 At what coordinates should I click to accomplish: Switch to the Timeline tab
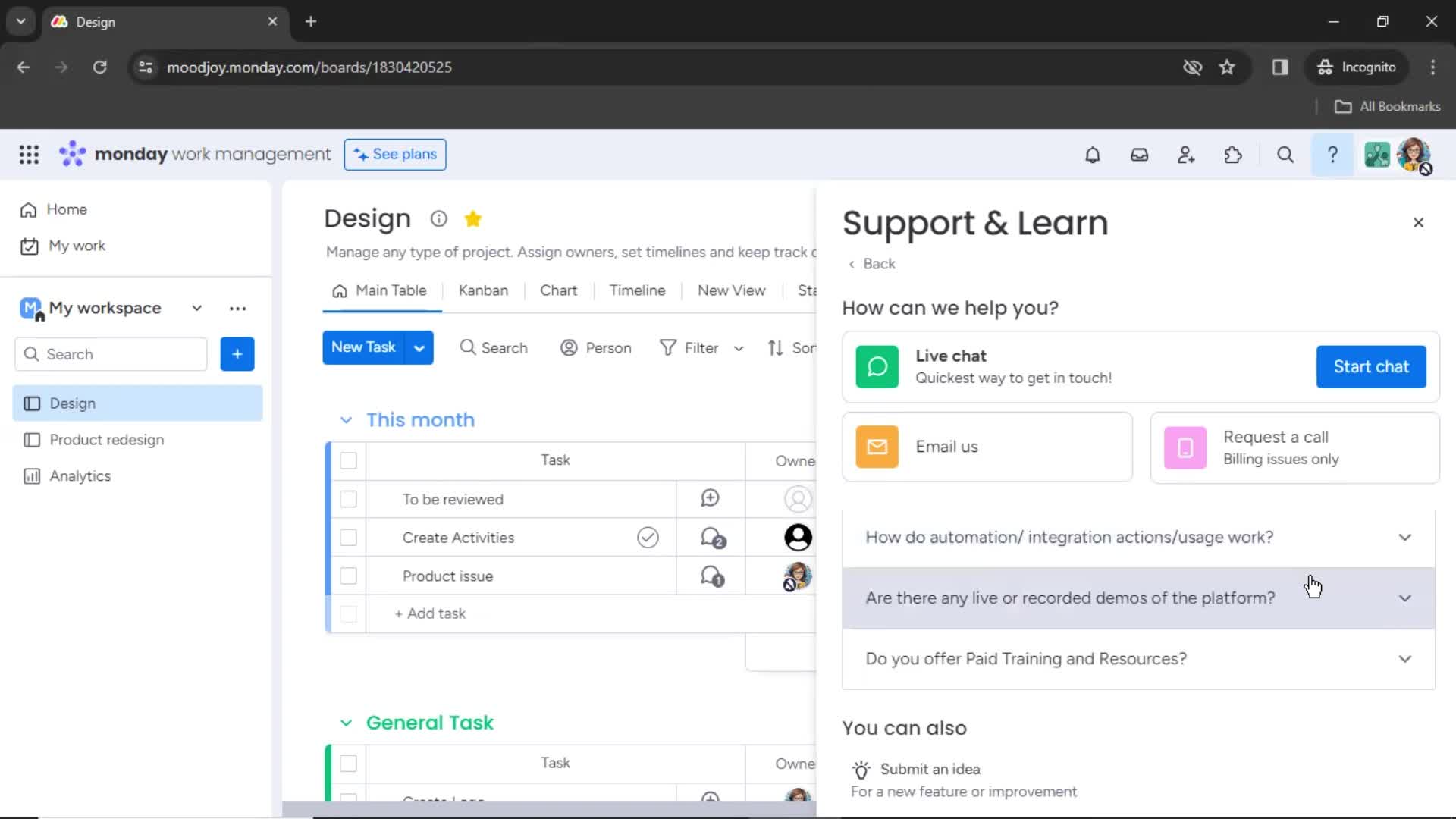point(638,289)
